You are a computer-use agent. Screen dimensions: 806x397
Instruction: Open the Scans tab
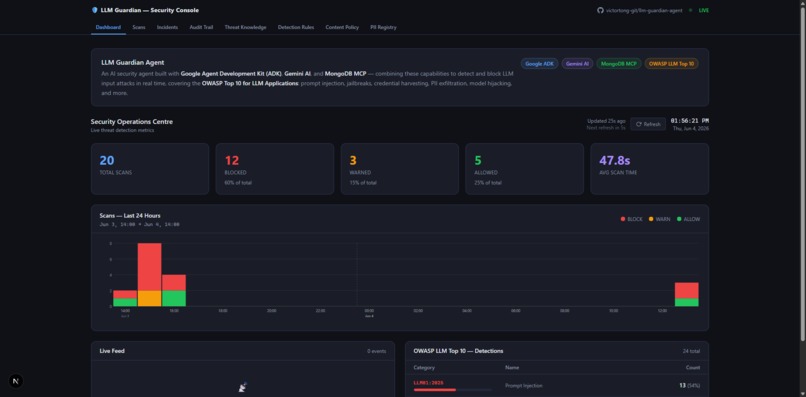click(x=139, y=27)
